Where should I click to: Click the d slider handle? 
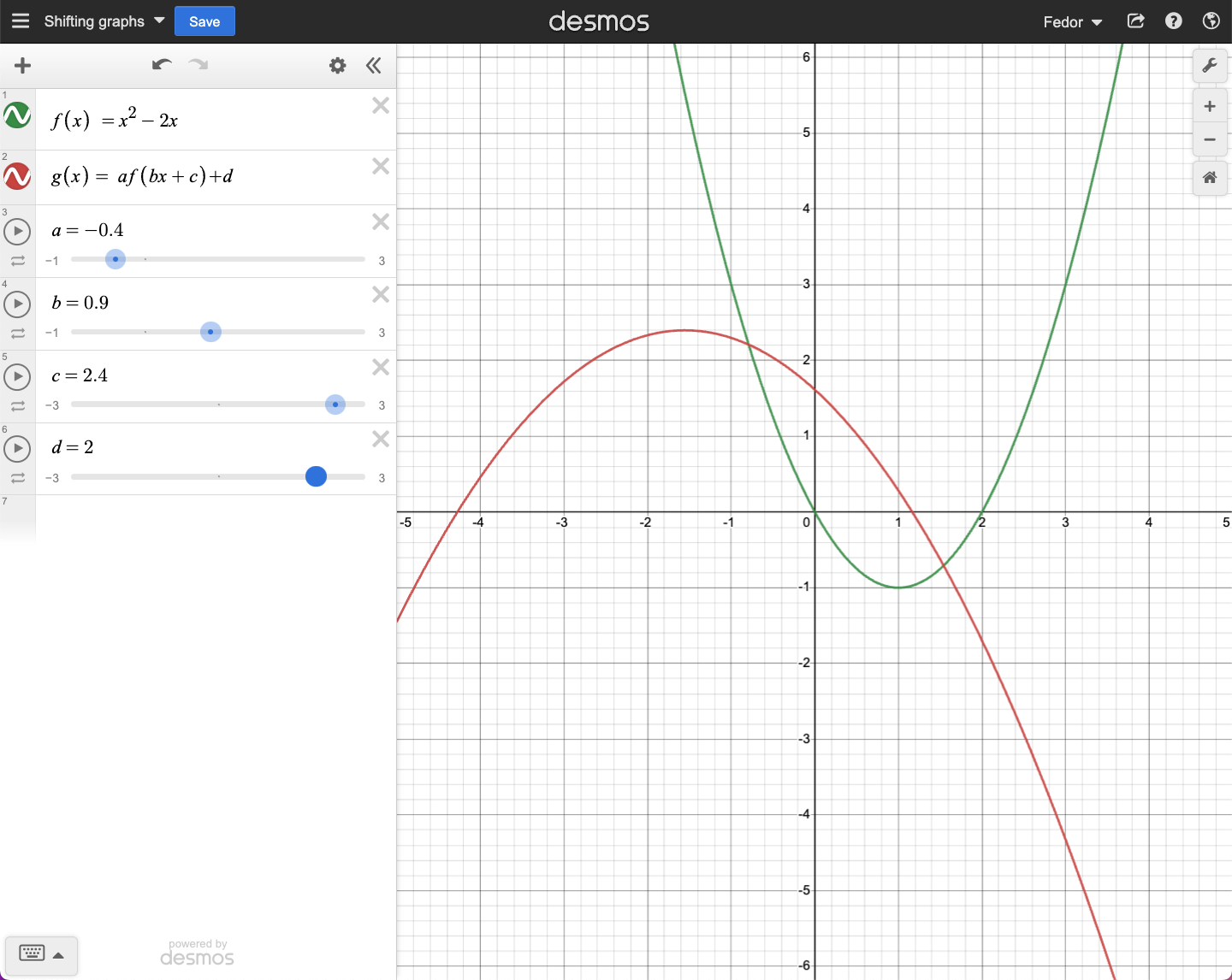coord(316,476)
